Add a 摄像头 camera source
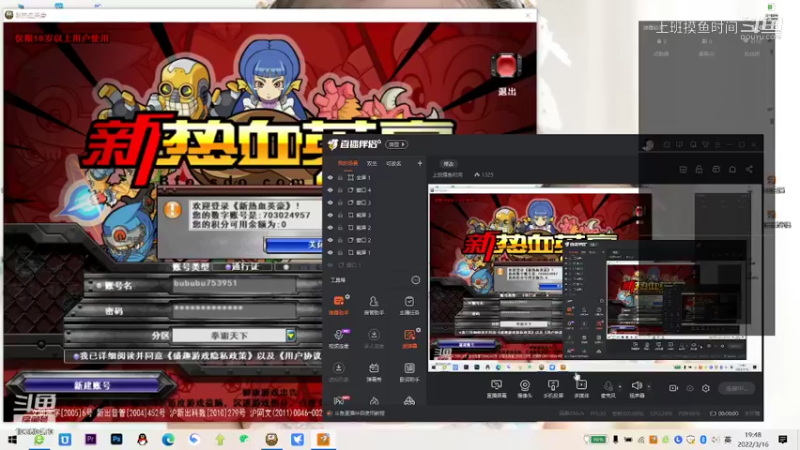Image resolution: width=800 pixels, height=450 pixels. point(524,388)
